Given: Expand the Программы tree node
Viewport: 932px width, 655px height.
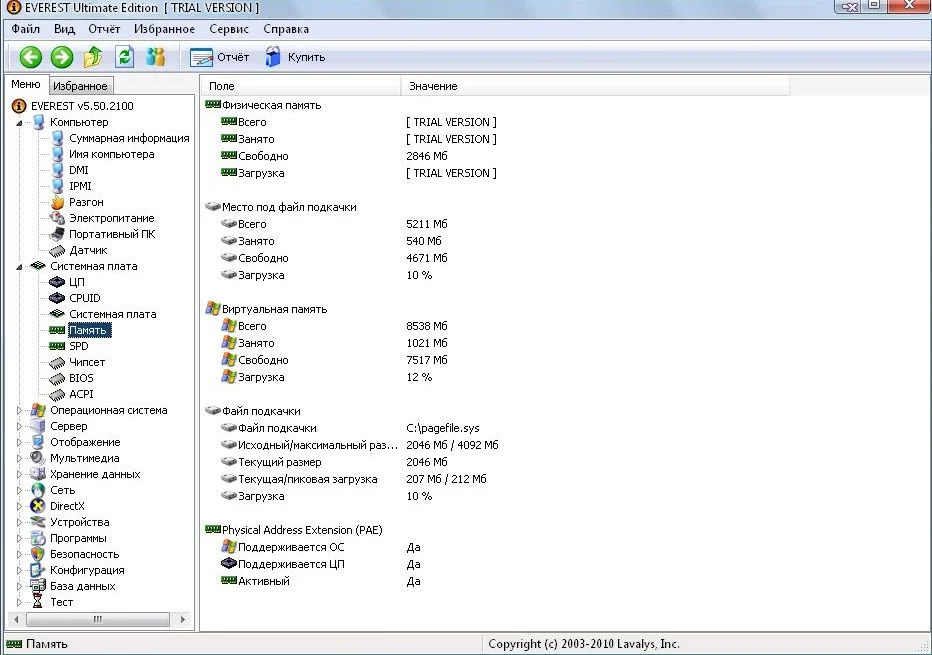Looking at the screenshot, I should click(x=19, y=539).
